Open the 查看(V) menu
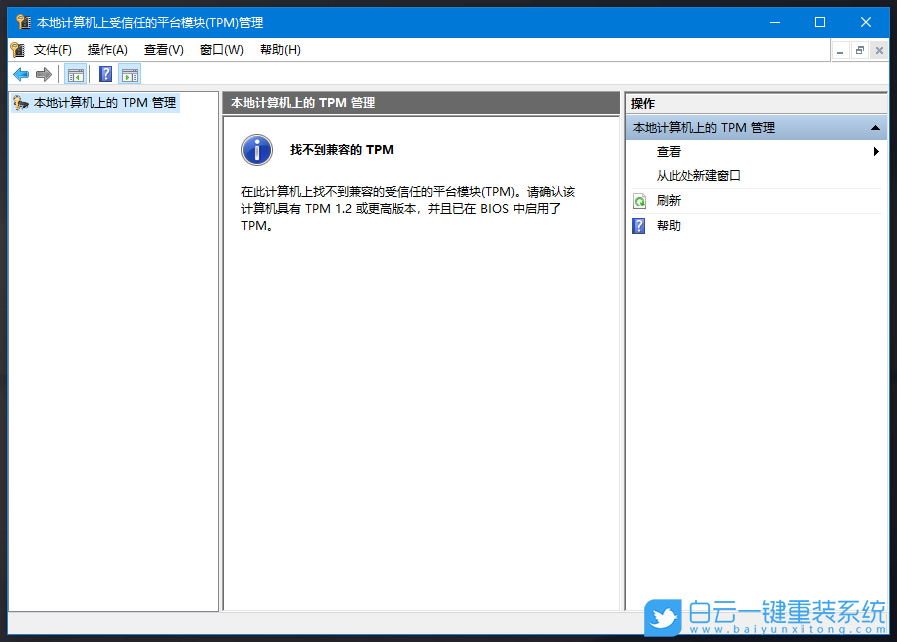Image resolution: width=897 pixels, height=642 pixels. (x=163, y=49)
